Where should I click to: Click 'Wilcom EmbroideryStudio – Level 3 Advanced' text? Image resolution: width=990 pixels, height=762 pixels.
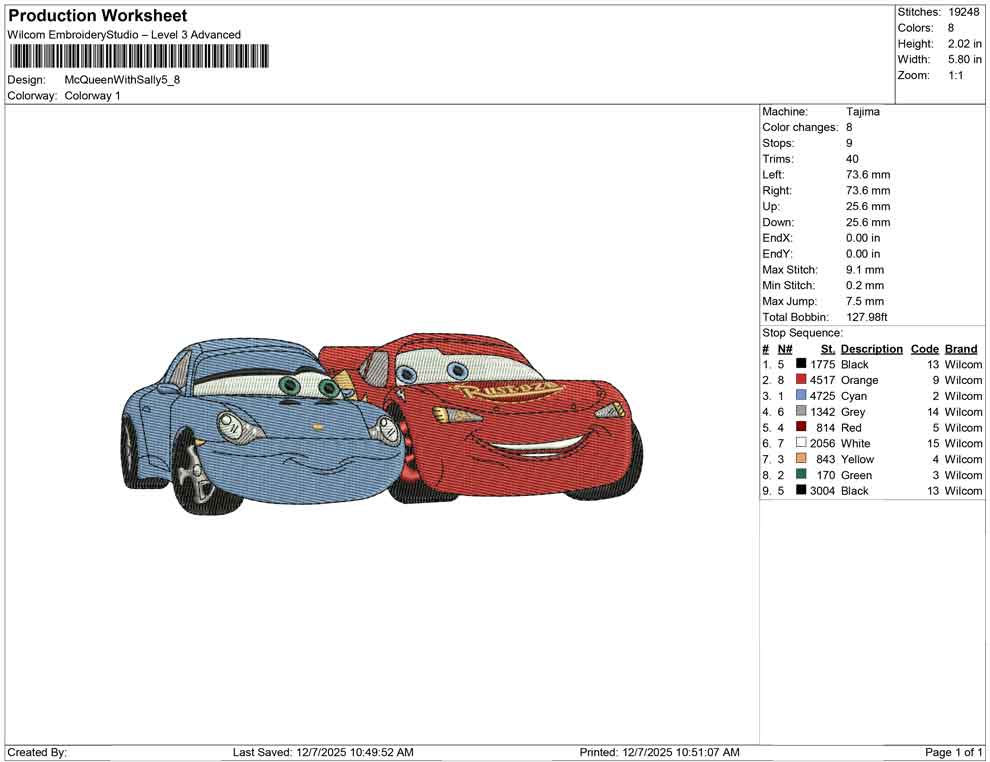124,35
